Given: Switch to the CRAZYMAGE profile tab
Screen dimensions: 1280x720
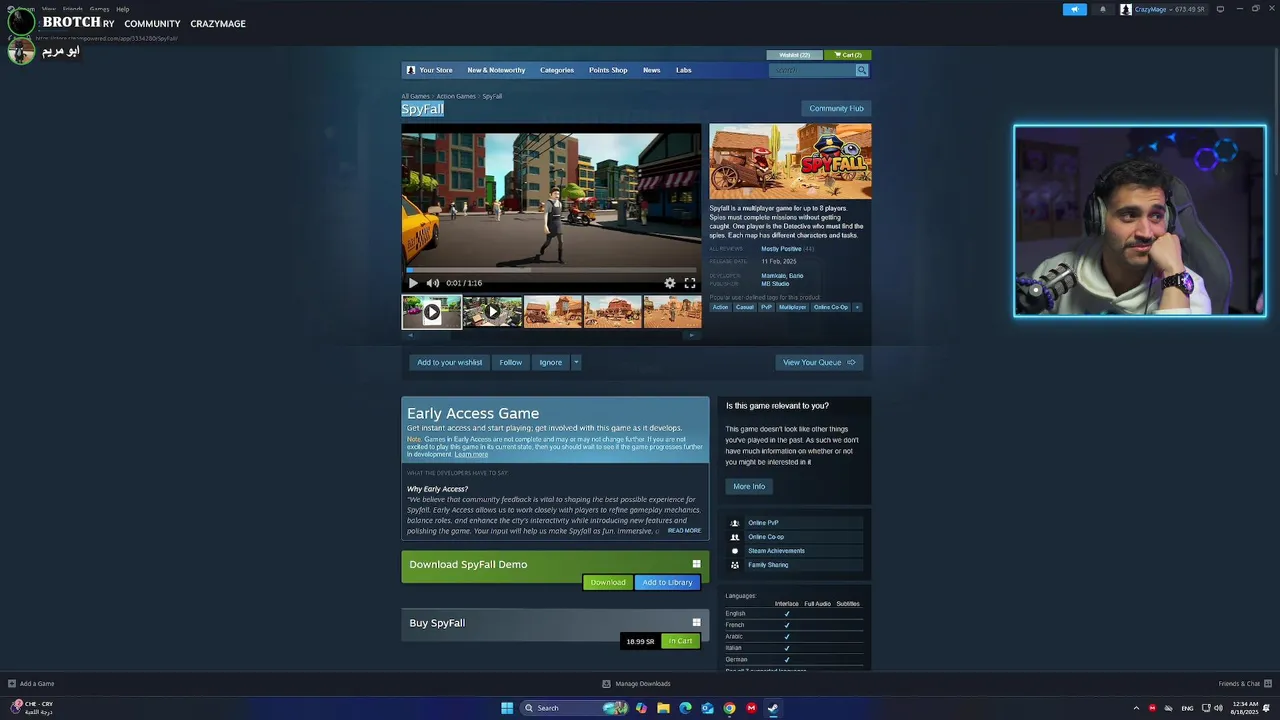Looking at the screenshot, I should (x=218, y=23).
